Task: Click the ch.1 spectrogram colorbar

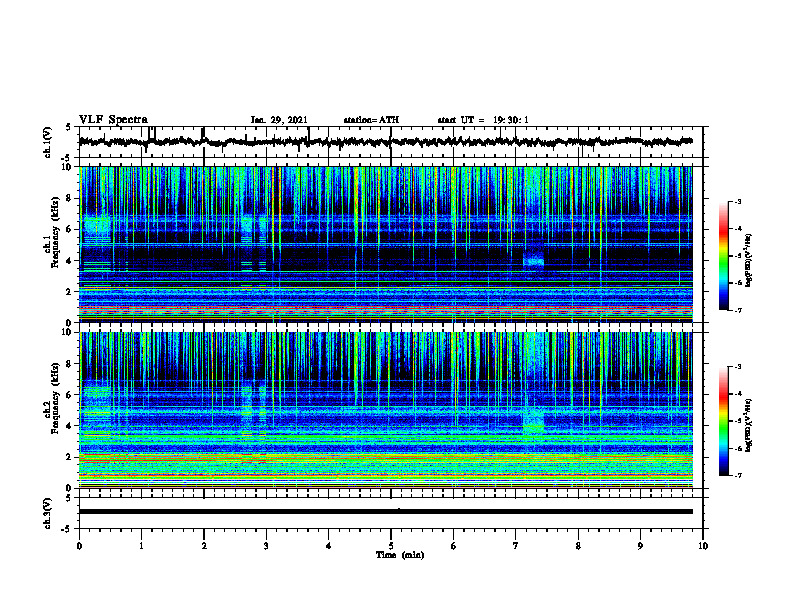Action: pos(724,256)
